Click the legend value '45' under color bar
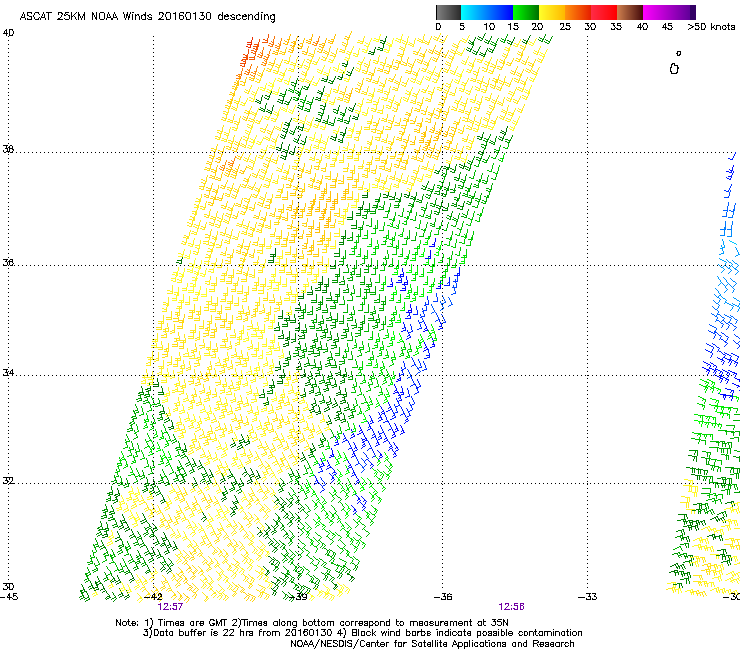 point(667,27)
